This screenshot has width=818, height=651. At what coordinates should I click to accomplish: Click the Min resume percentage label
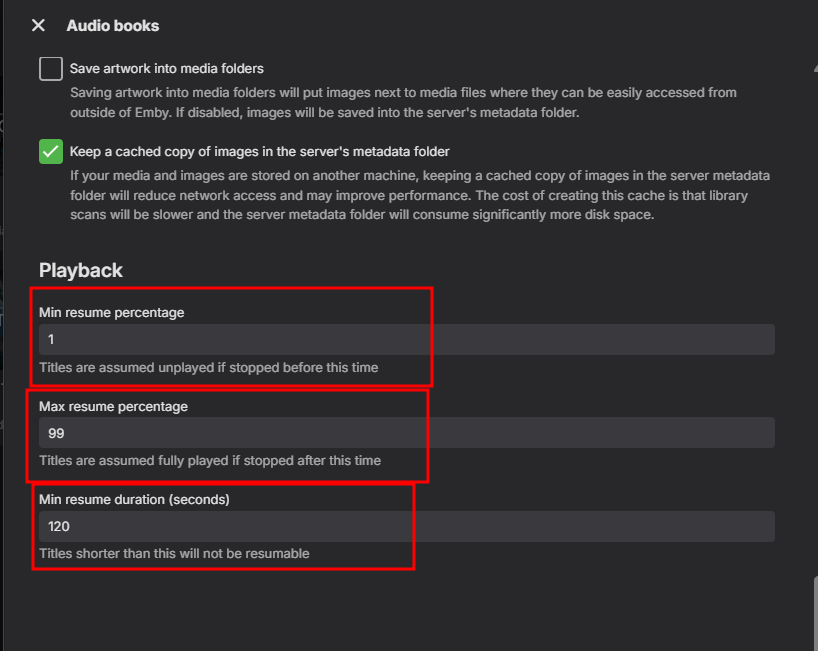(111, 312)
